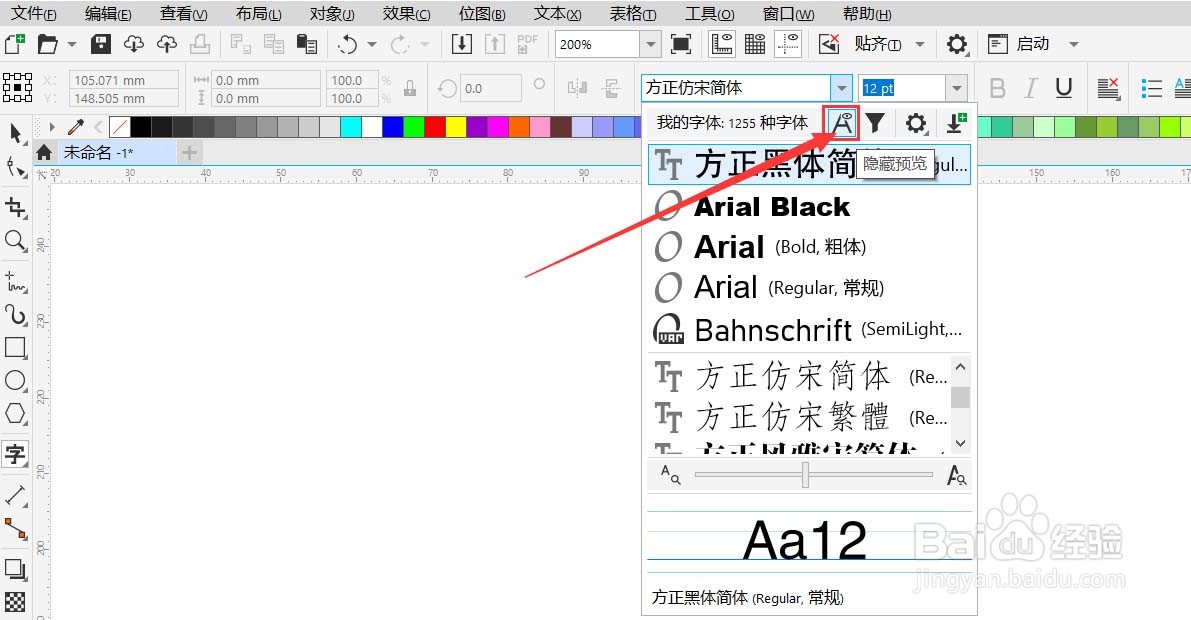This screenshot has width=1191, height=620.
Task: Pick the cyan color swatch
Action: [350, 127]
